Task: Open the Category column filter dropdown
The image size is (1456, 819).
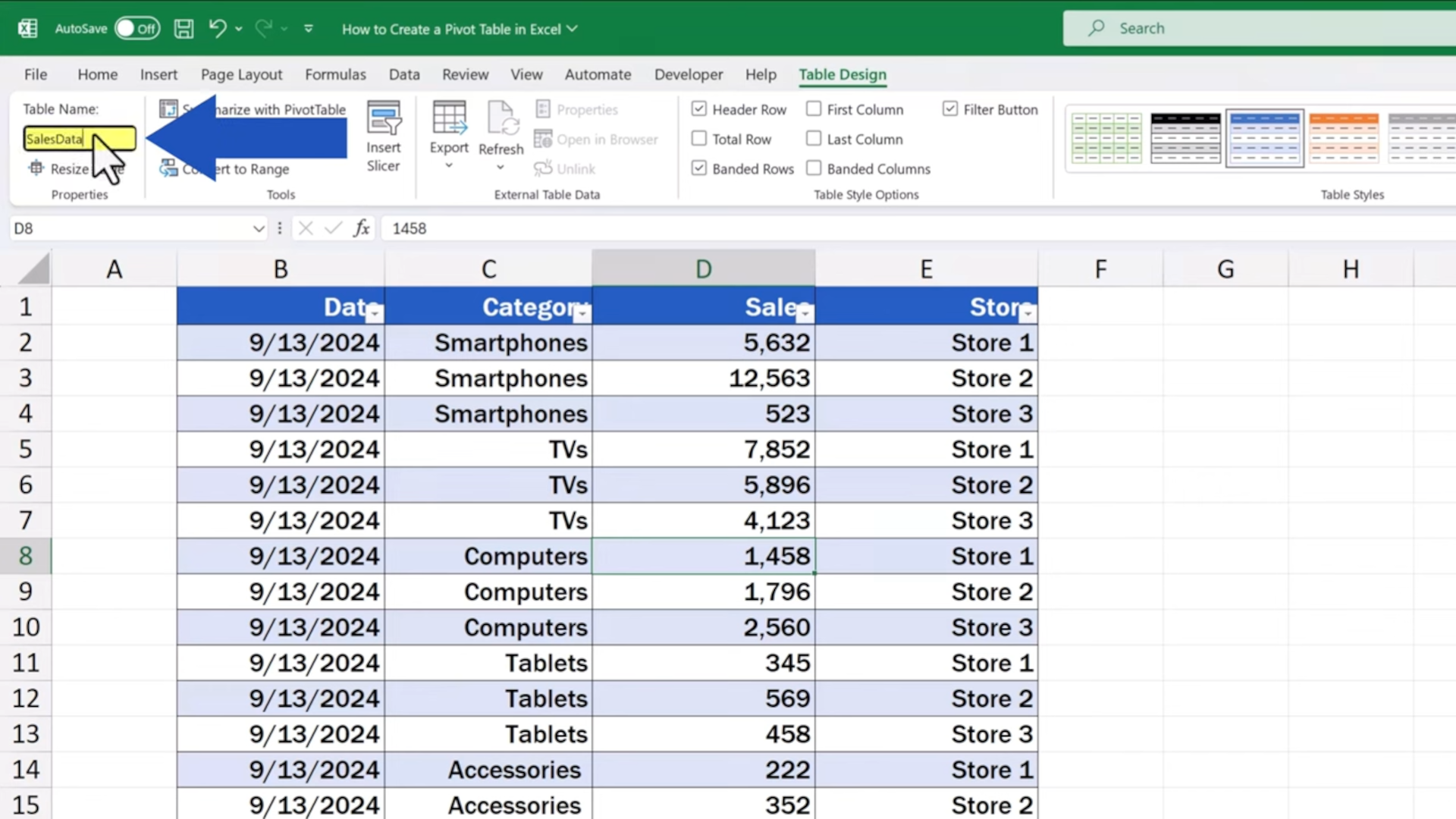Action: [582, 312]
